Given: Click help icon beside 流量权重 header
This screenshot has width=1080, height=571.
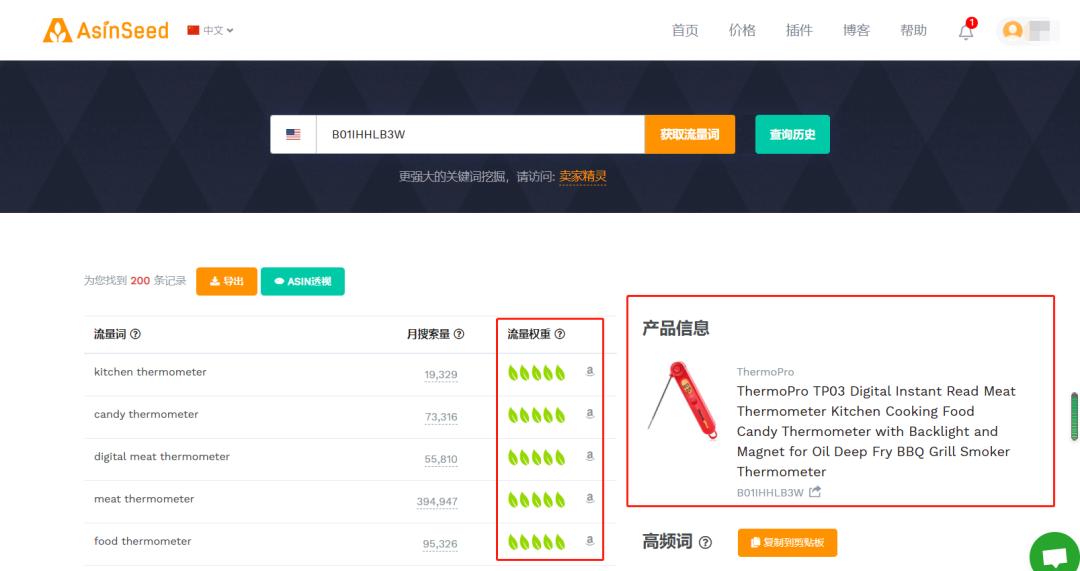Looking at the screenshot, I should [x=560, y=334].
